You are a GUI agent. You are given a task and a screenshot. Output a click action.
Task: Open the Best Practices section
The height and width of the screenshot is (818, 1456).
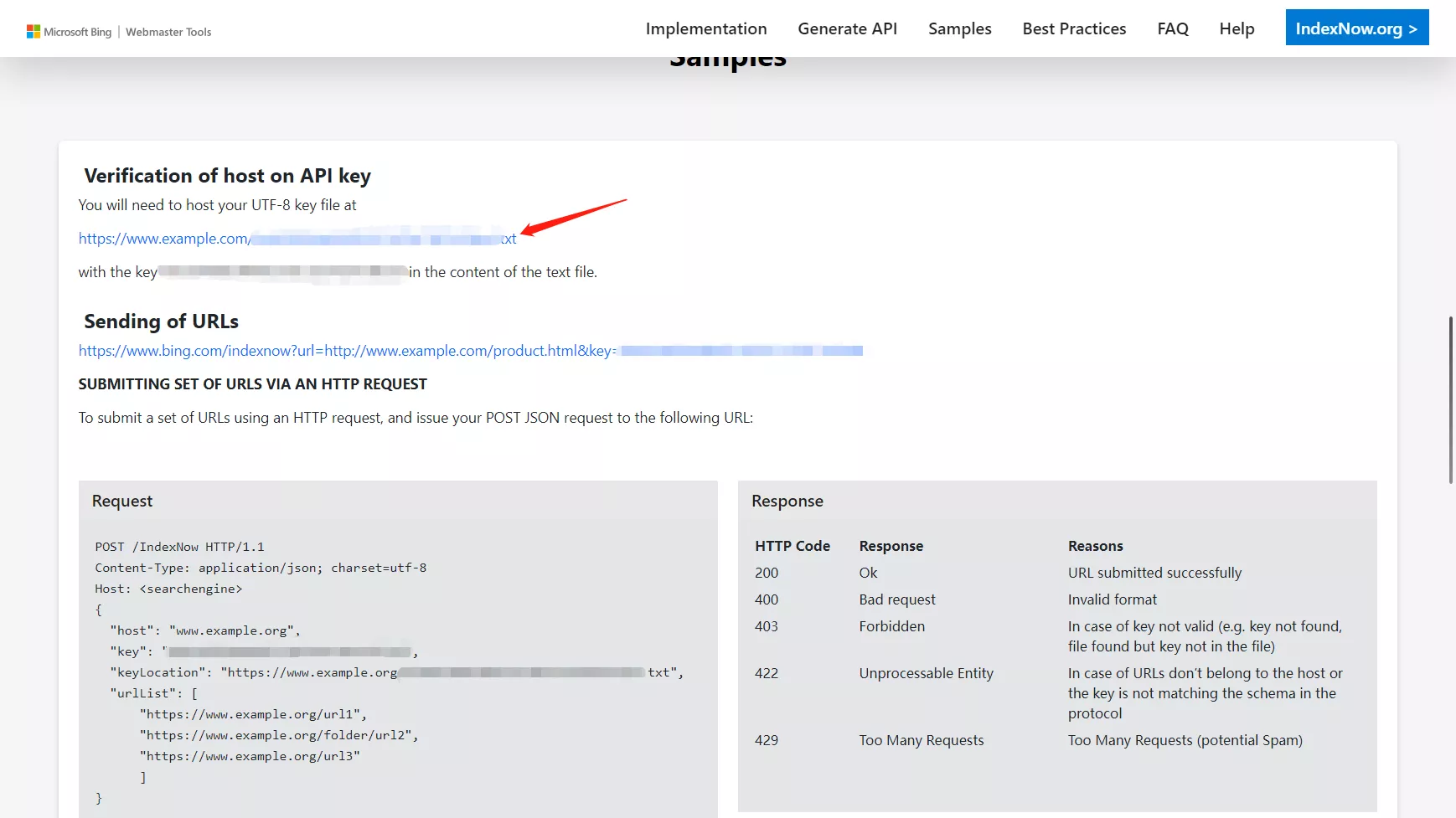1073,28
